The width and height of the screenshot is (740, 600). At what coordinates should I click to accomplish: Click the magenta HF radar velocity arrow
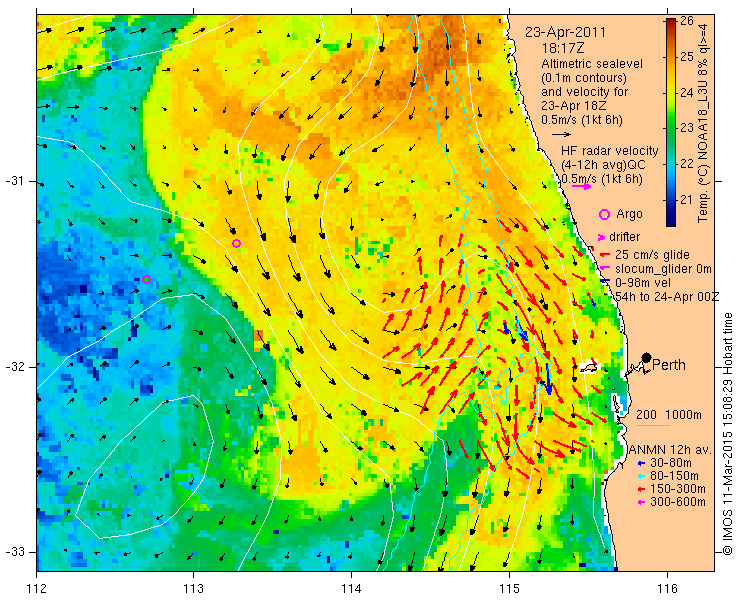pyautogui.click(x=581, y=186)
